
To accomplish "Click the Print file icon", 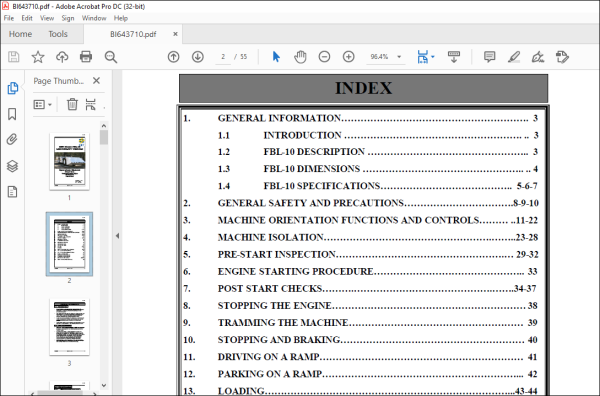I will 86,57.
